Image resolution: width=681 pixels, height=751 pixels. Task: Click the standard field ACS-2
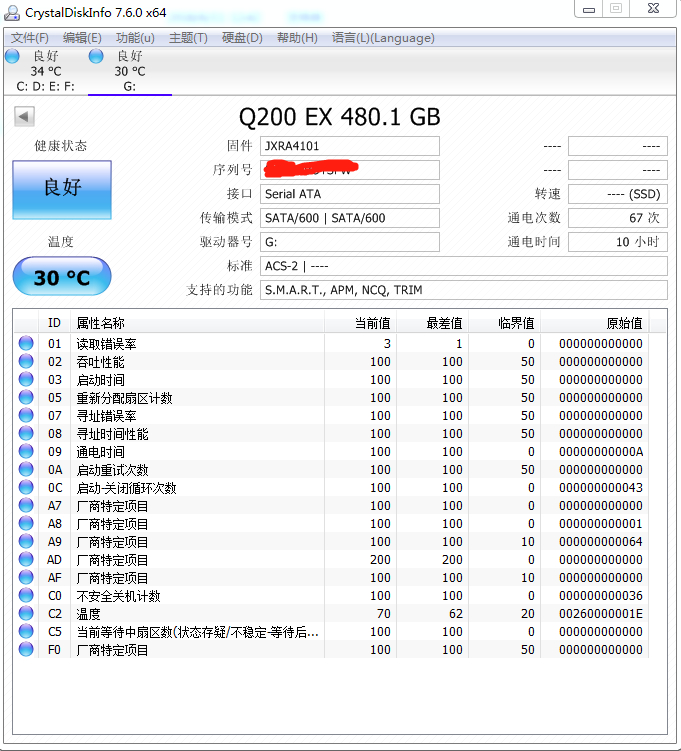[x=464, y=266]
